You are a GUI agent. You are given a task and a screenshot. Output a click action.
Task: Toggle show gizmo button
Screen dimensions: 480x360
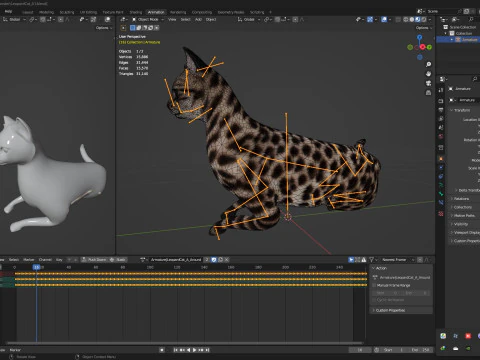click(370, 20)
